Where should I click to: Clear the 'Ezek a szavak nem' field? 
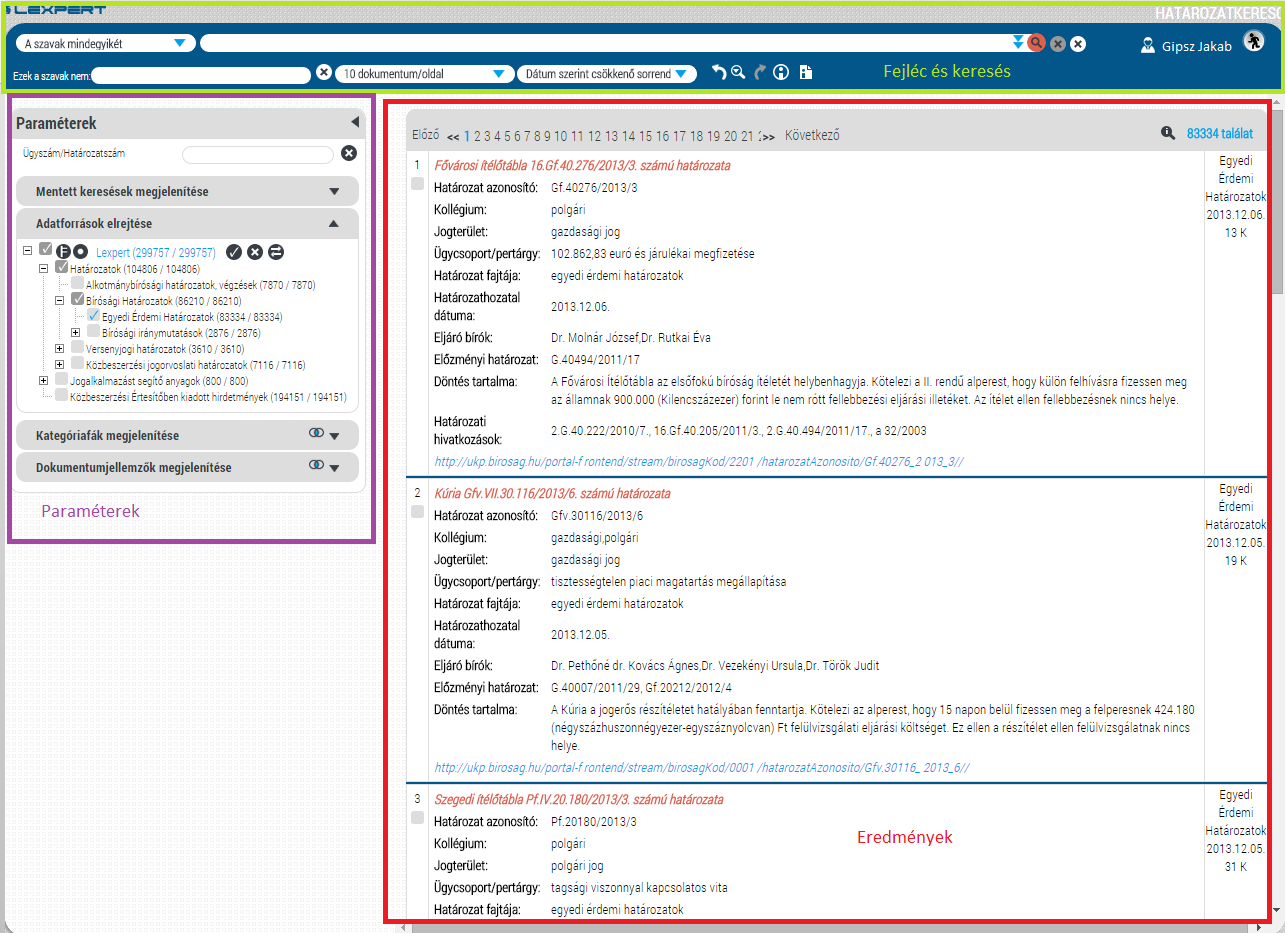coord(323,72)
